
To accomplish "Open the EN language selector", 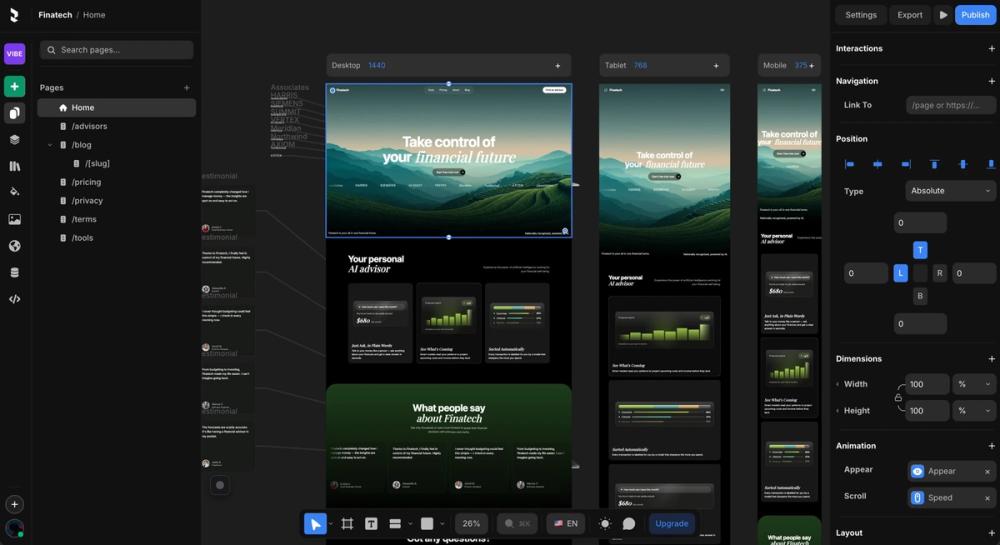I will click(x=566, y=523).
